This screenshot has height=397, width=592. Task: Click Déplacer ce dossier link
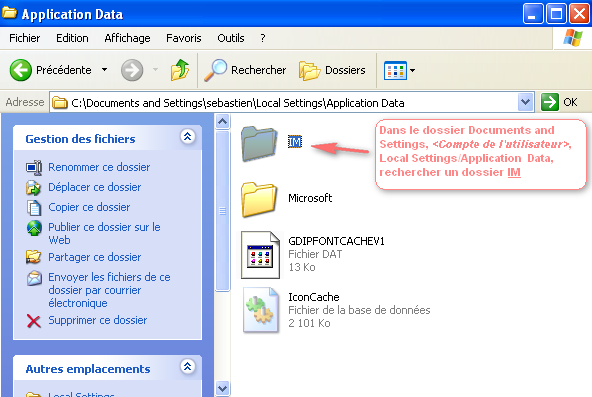pyautogui.click(x=94, y=187)
